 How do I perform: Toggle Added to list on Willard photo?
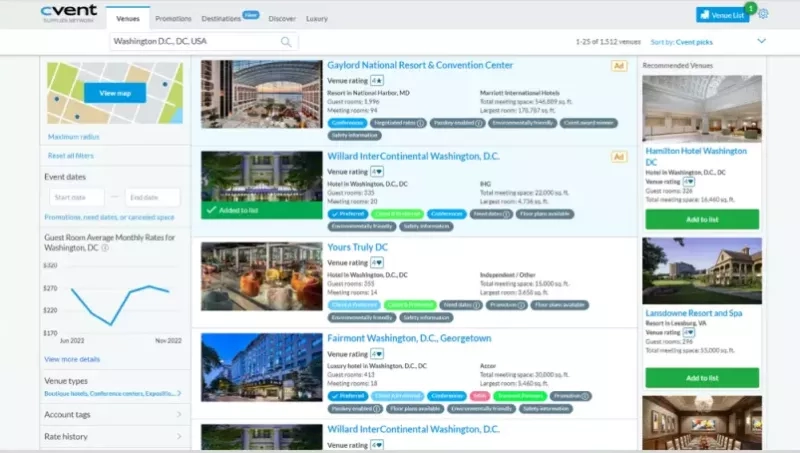(x=262, y=210)
